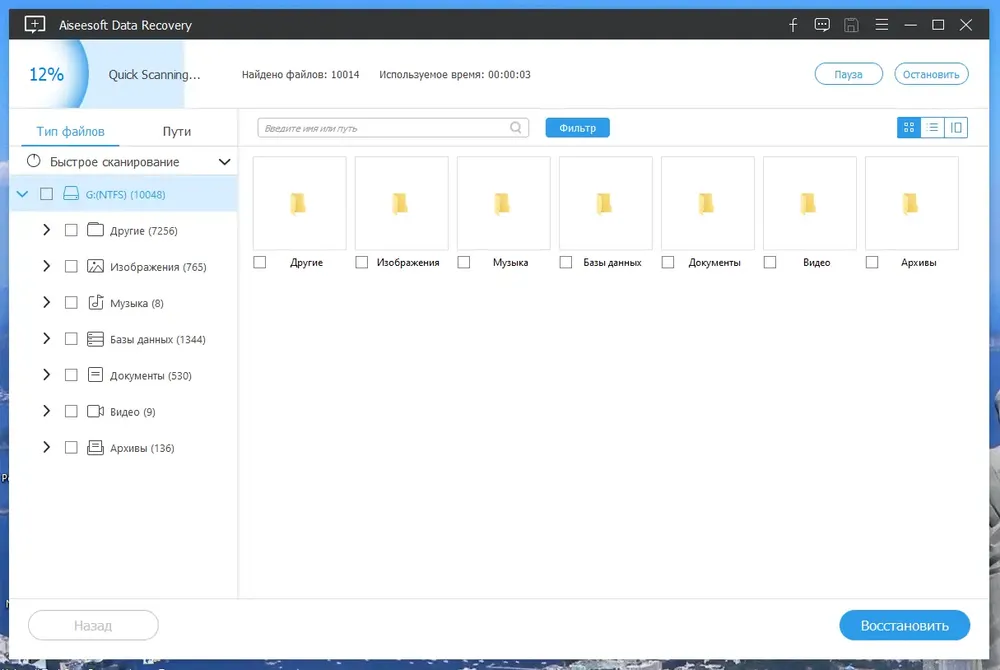Check the G:(NTFS) drive checkbox
Image resolution: width=1000 pixels, height=670 pixels.
point(47,194)
